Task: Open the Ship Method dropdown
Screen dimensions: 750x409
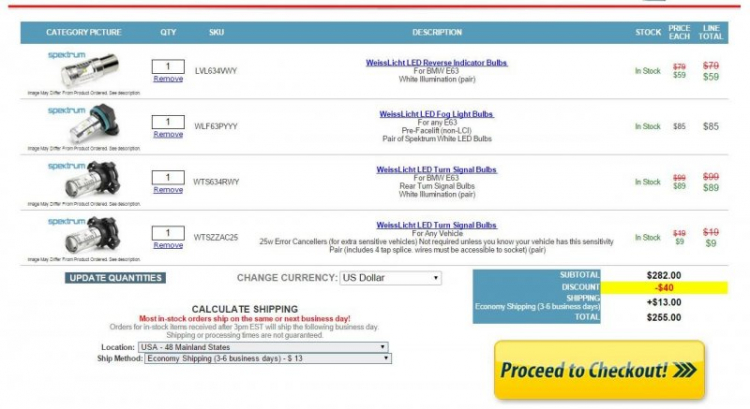Action: pyautogui.click(x=267, y=358)
